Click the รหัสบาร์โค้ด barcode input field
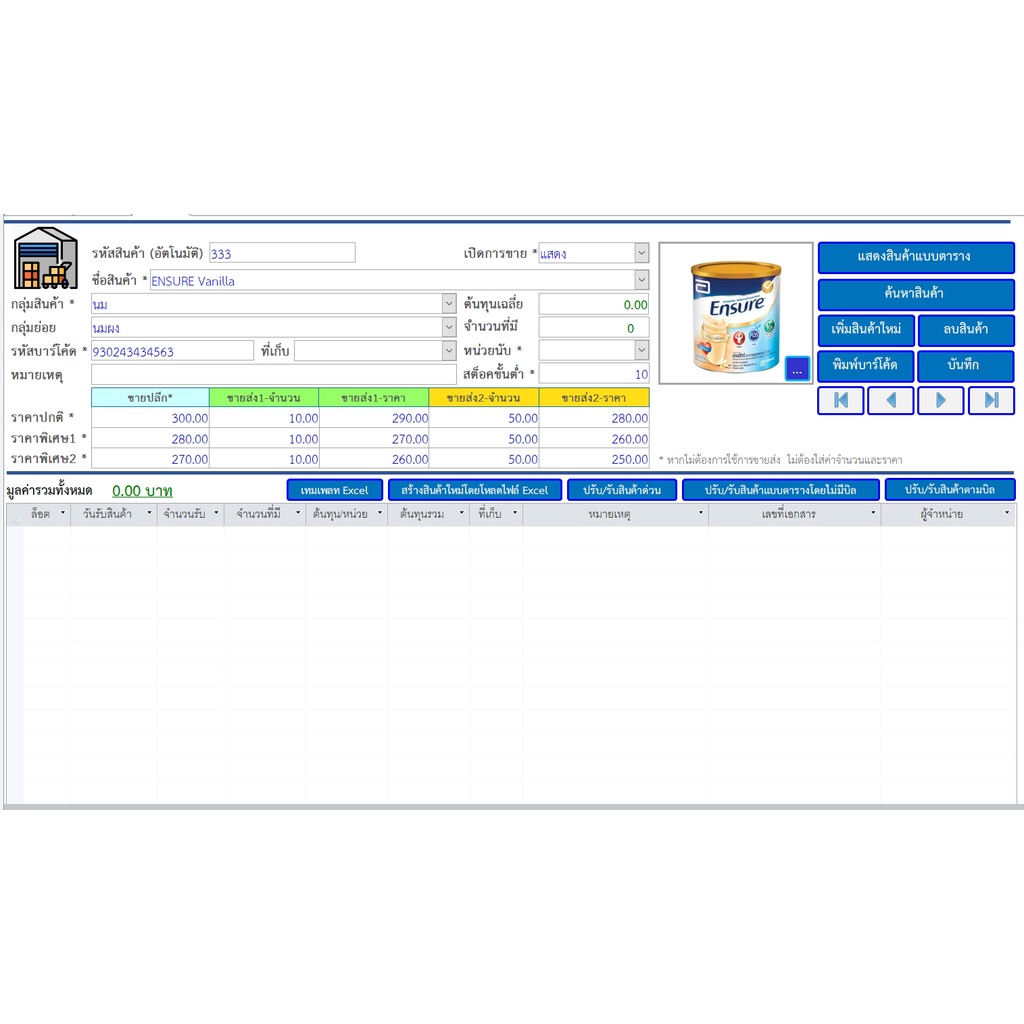1024x1024 pixels. [x=172, y=351]
